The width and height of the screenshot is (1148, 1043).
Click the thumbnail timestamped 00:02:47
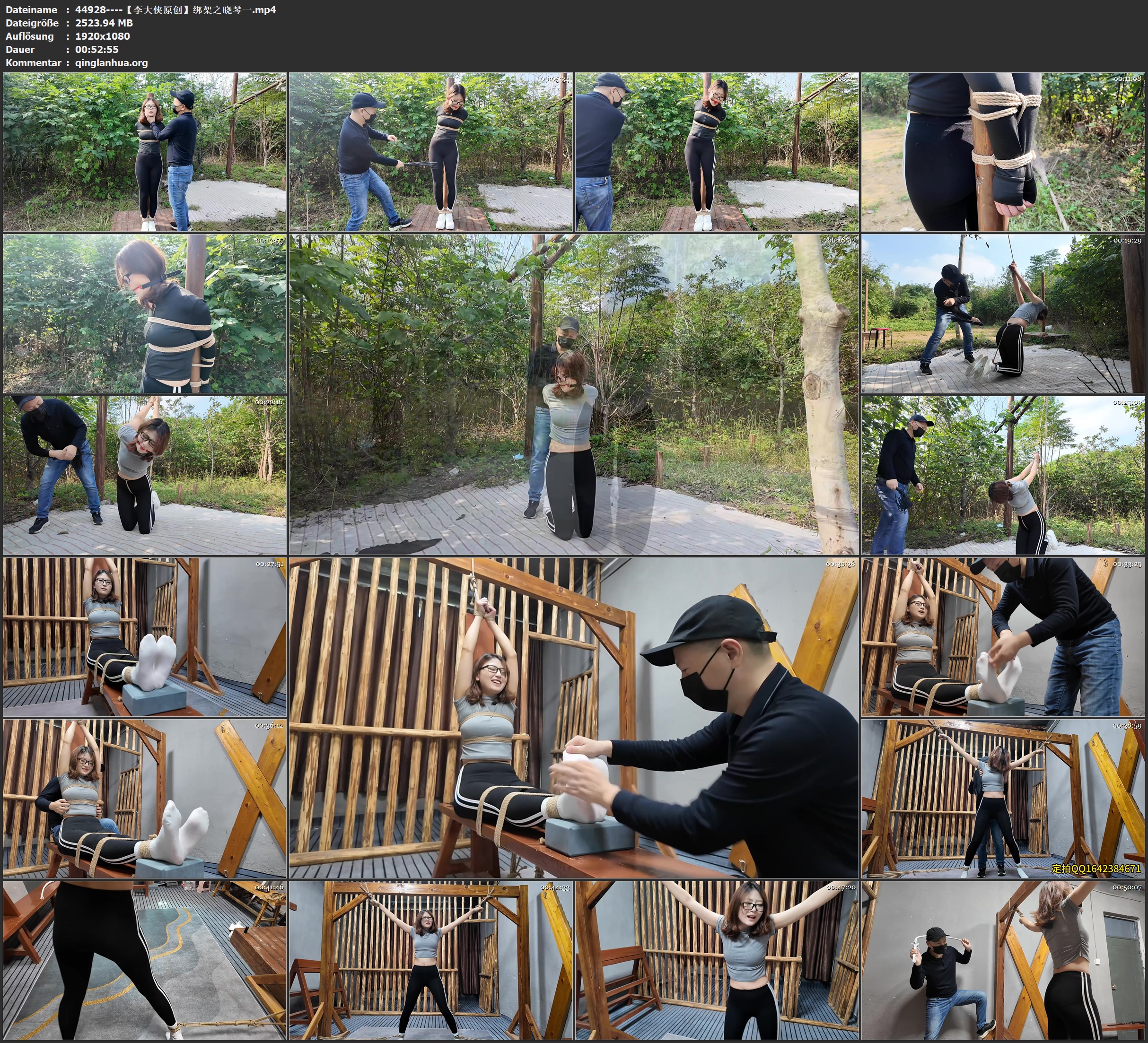click(x=145, y=151)
